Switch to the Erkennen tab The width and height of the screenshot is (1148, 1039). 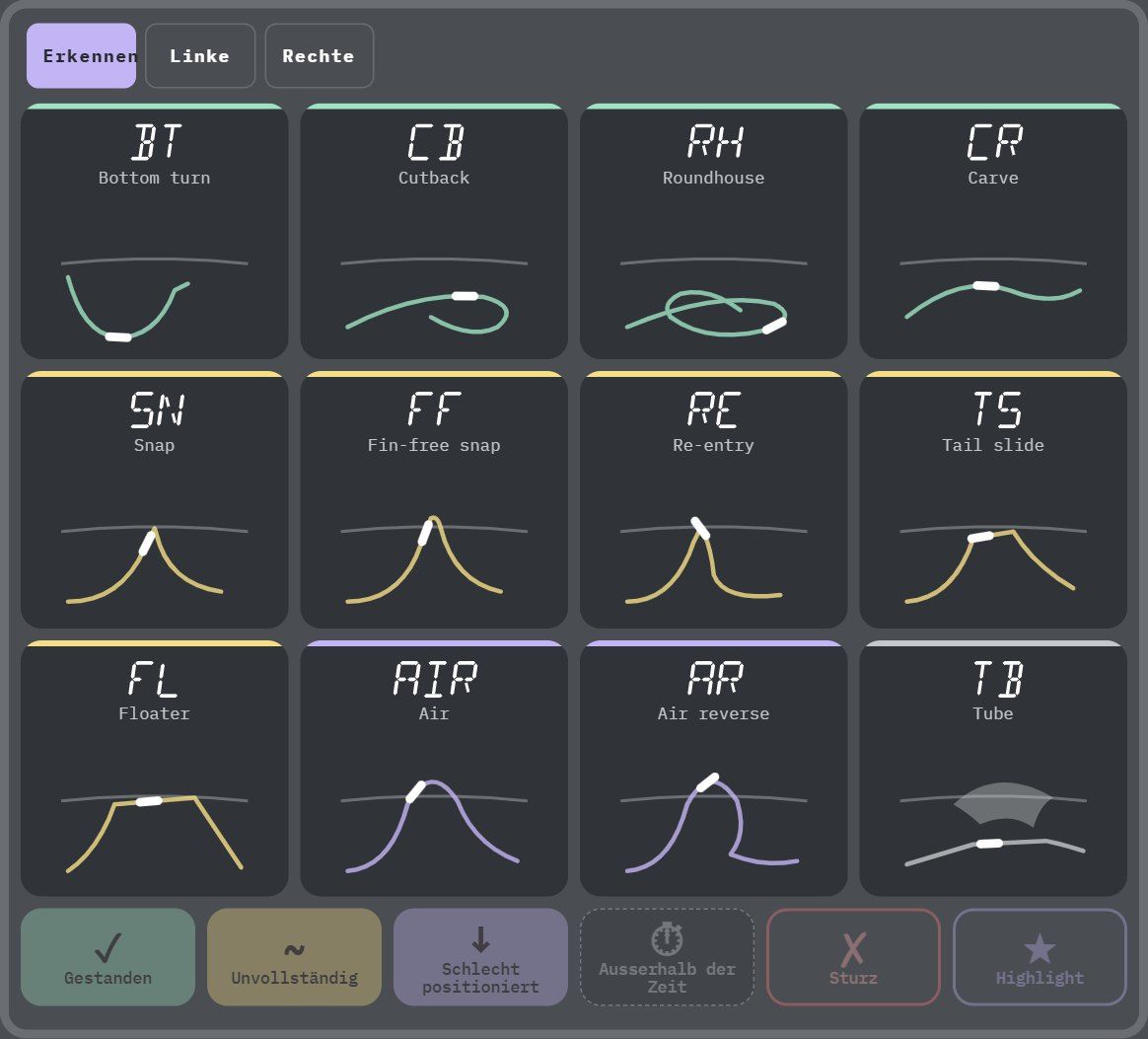click(x=81, y=55)
